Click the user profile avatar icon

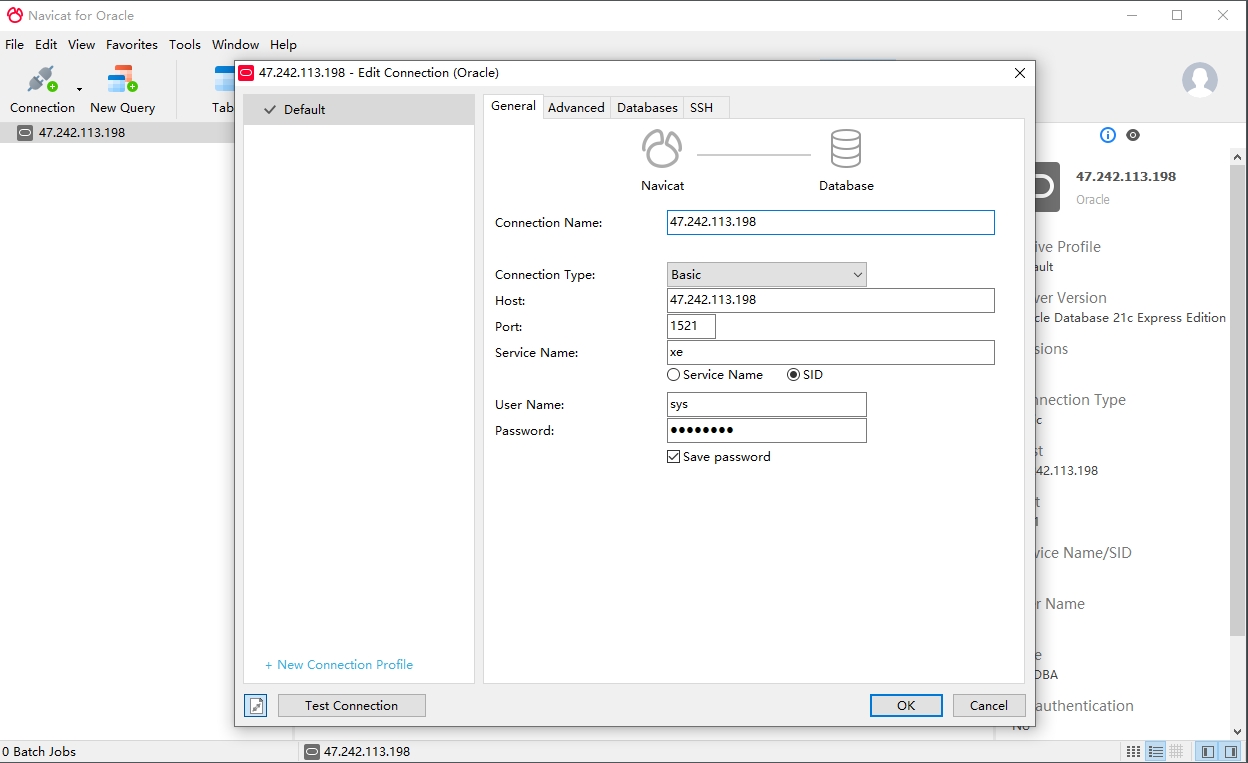pos(1199,80)
